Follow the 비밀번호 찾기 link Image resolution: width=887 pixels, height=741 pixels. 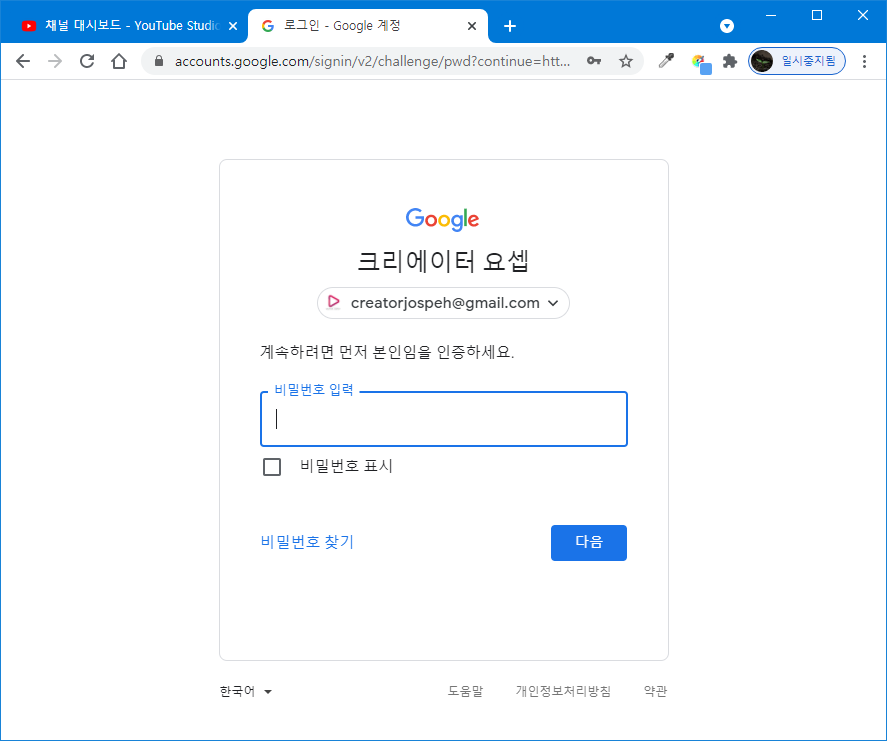pos(307,542)
